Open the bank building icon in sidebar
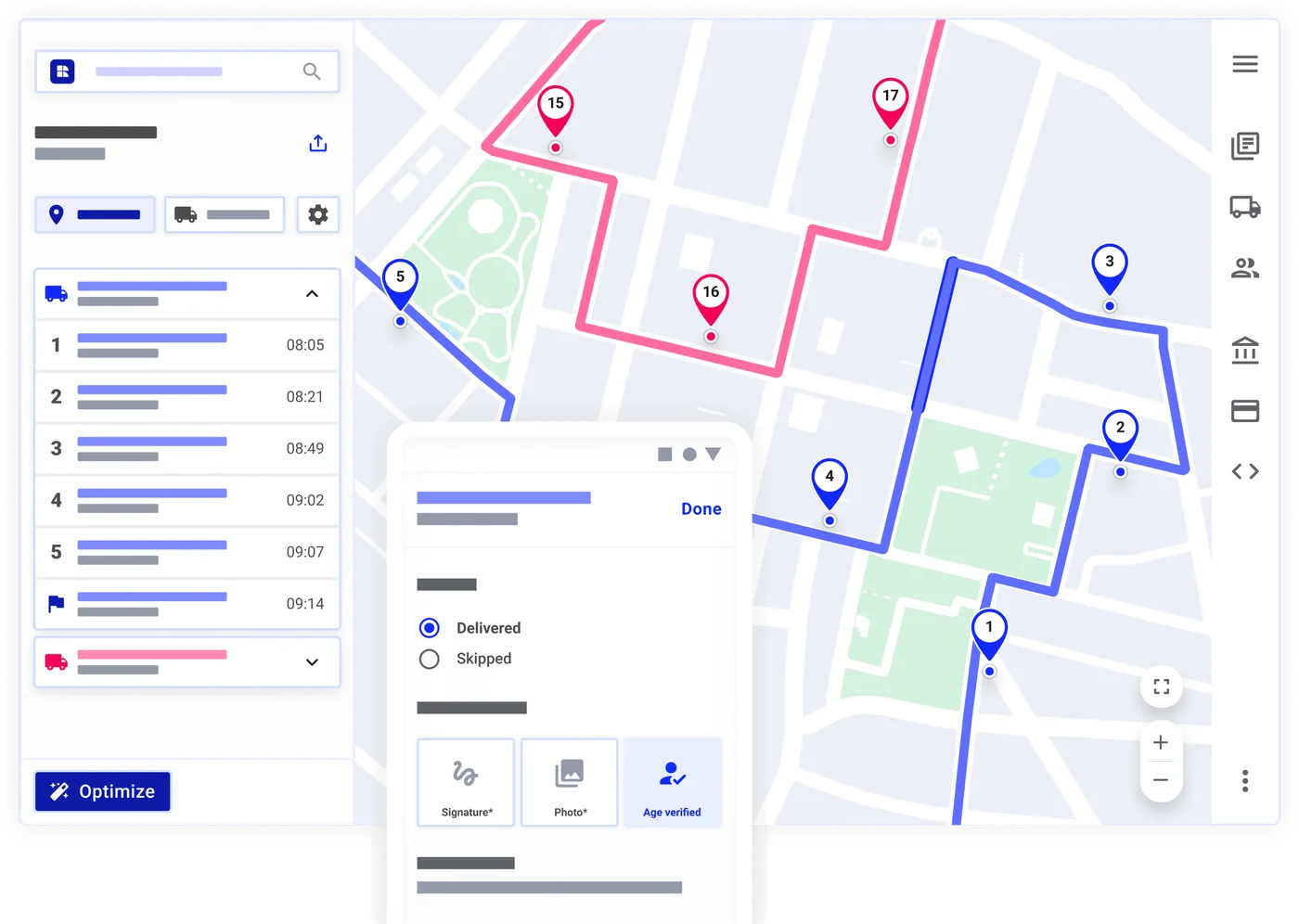Viewport: 1299px width, 924px height. (1245, 350)
